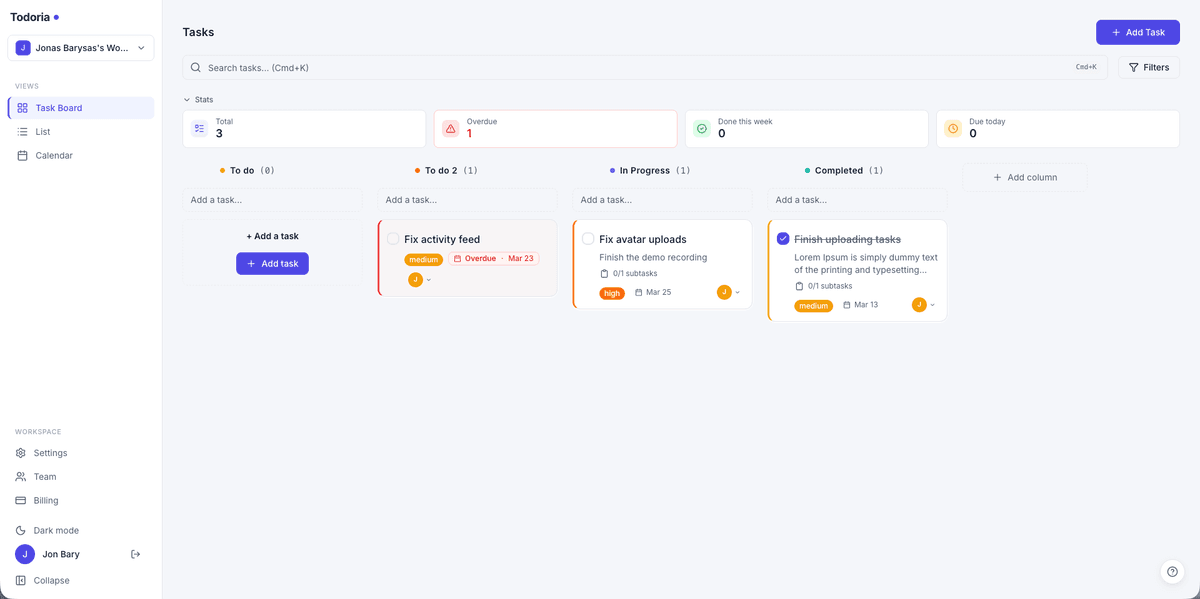This screenshot has height=599, width=1200.
Task: Open the Jonas Barysas workspace dropdown
Action: coord(81,48)
